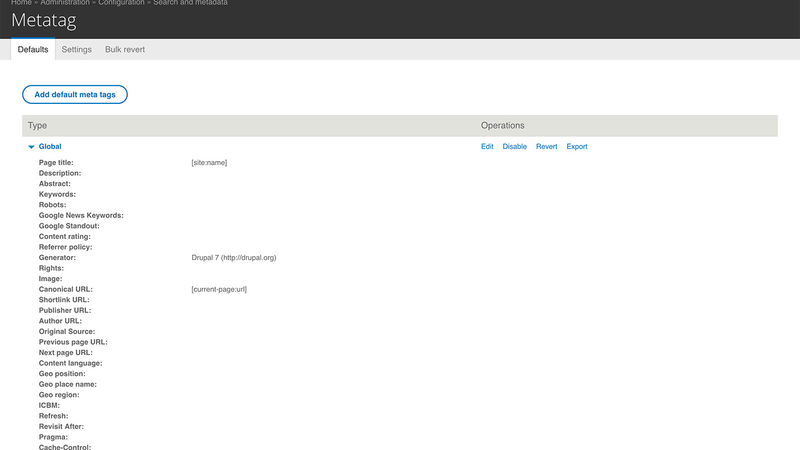Viewport: 800px width, 450px height.
Task: Select the '[site:name]' value
Action: click(x=209, y=163)
